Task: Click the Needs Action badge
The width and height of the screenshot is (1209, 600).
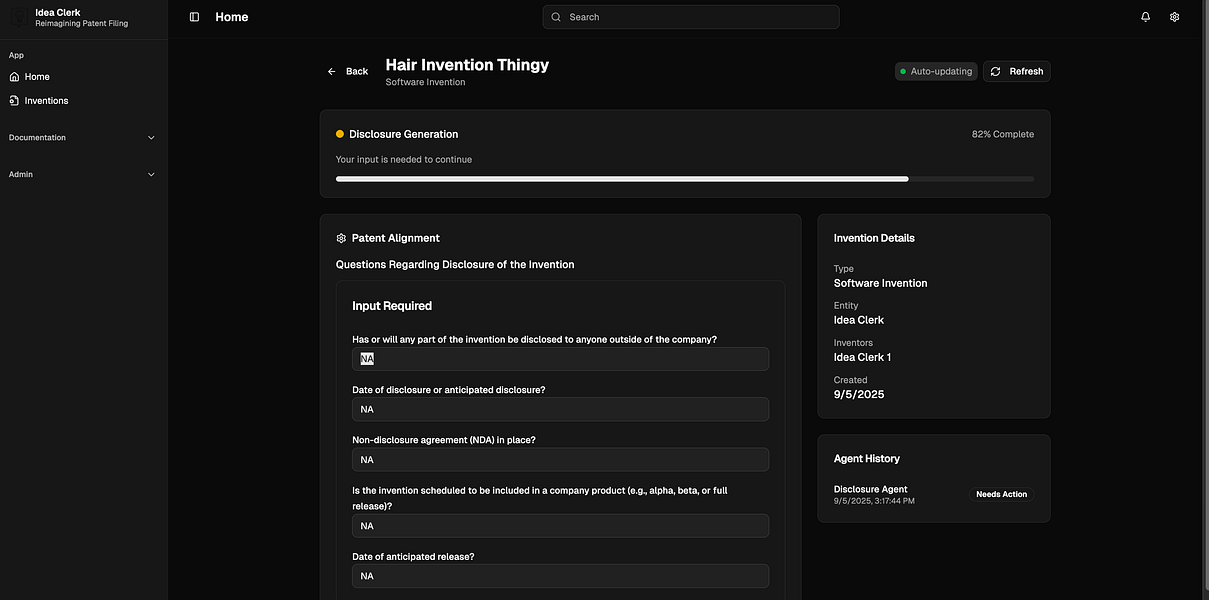Action: (1001, 494)
